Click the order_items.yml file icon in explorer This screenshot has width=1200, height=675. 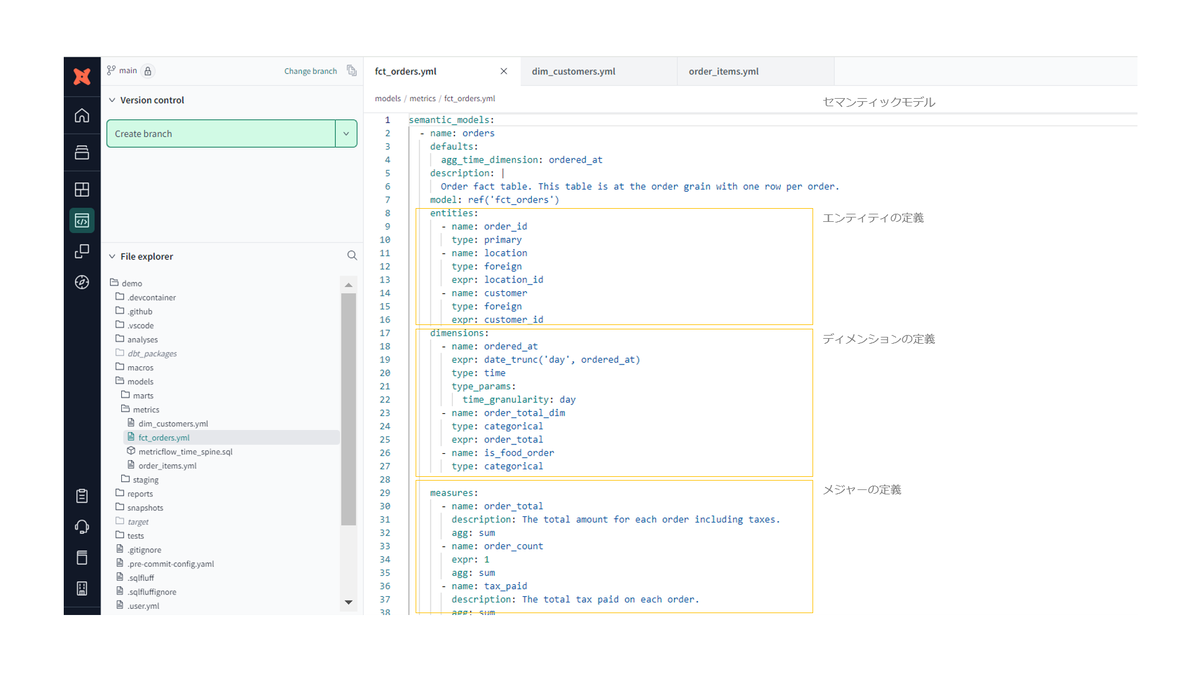tap(131, 466)
